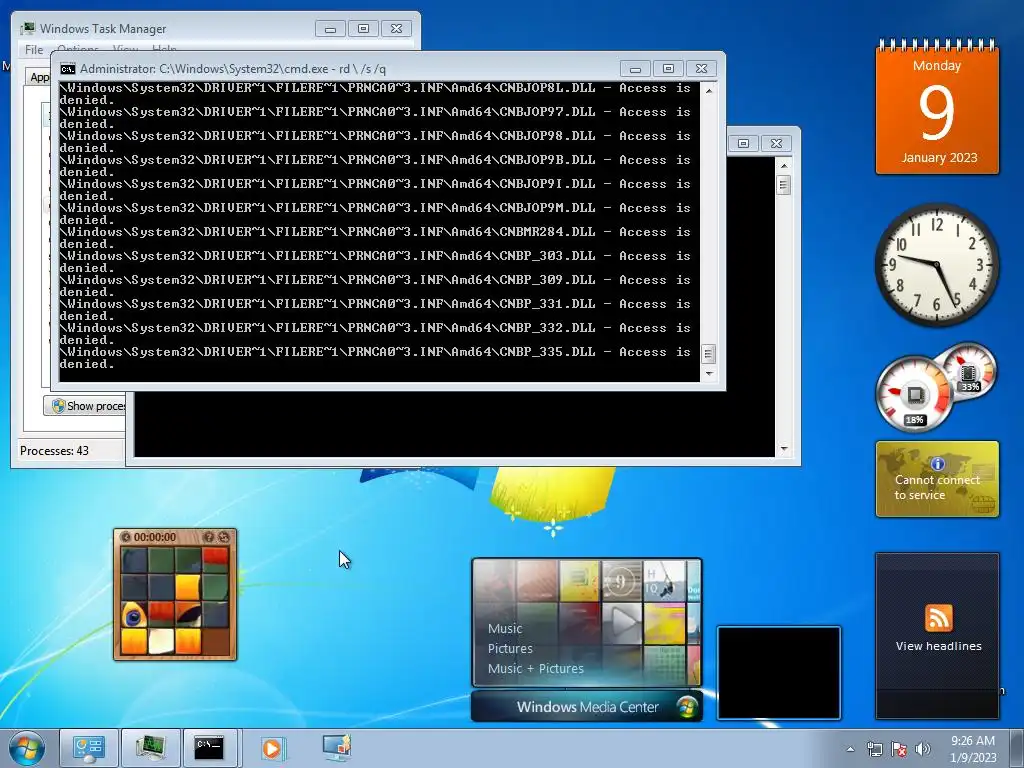Maximize the Windows Task Manager window
The width and height of the screenshot is (1024, 768).
click(363, 29)
